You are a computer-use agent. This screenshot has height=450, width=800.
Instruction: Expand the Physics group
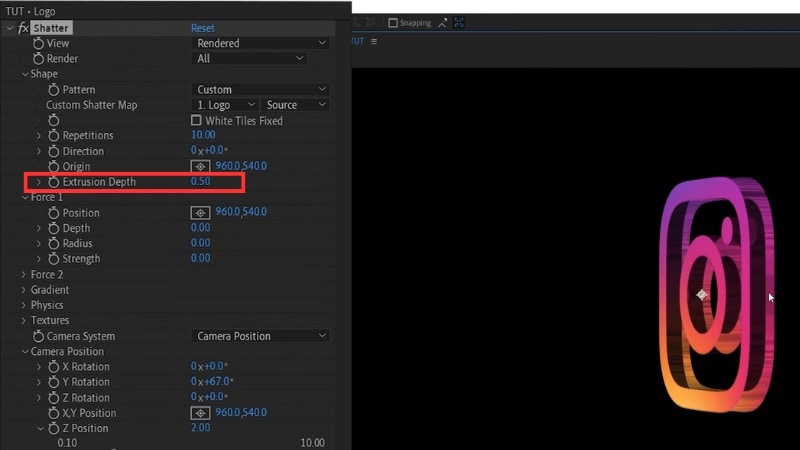23,305
